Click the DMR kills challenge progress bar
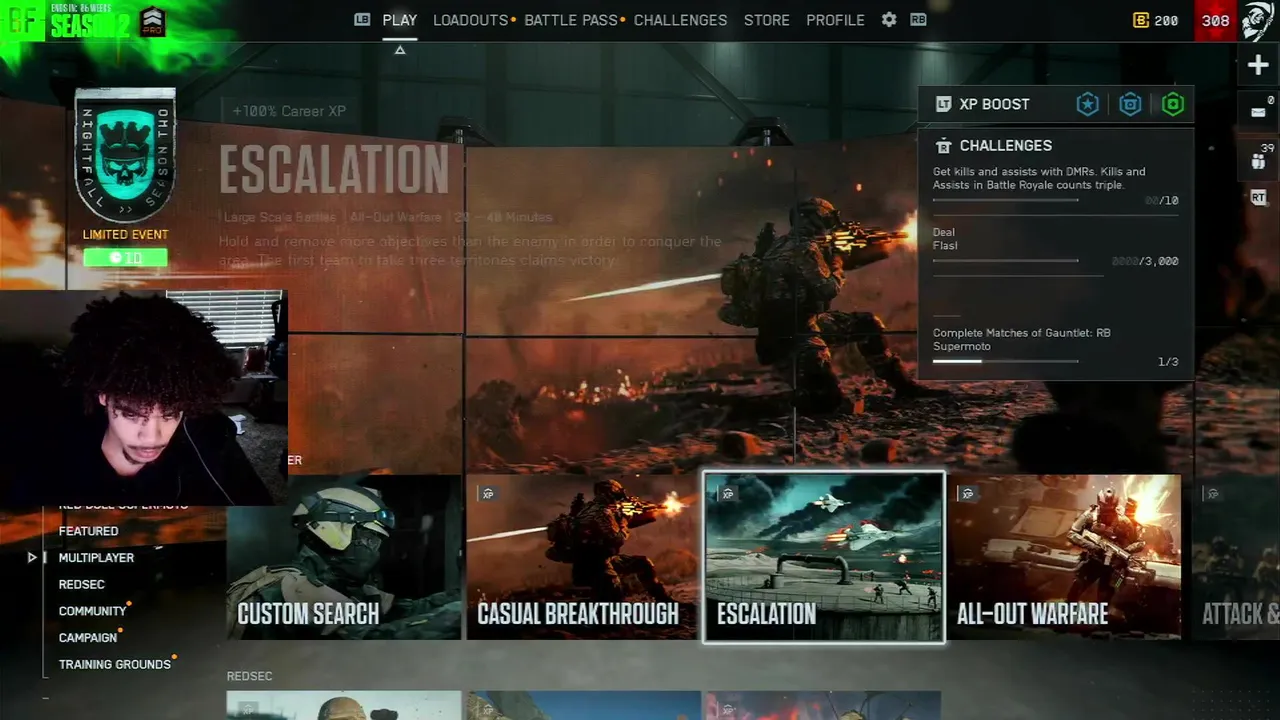 pos(1006,200)
